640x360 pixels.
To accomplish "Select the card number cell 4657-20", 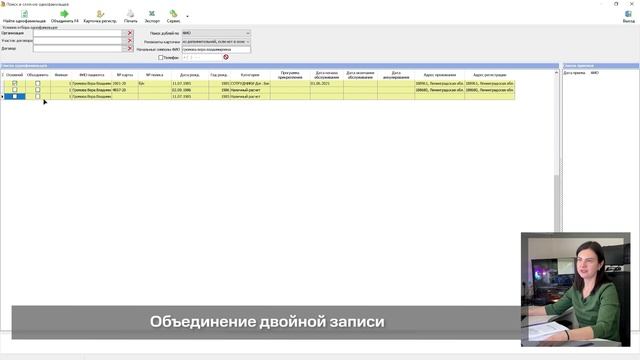I will click(125, 90).
